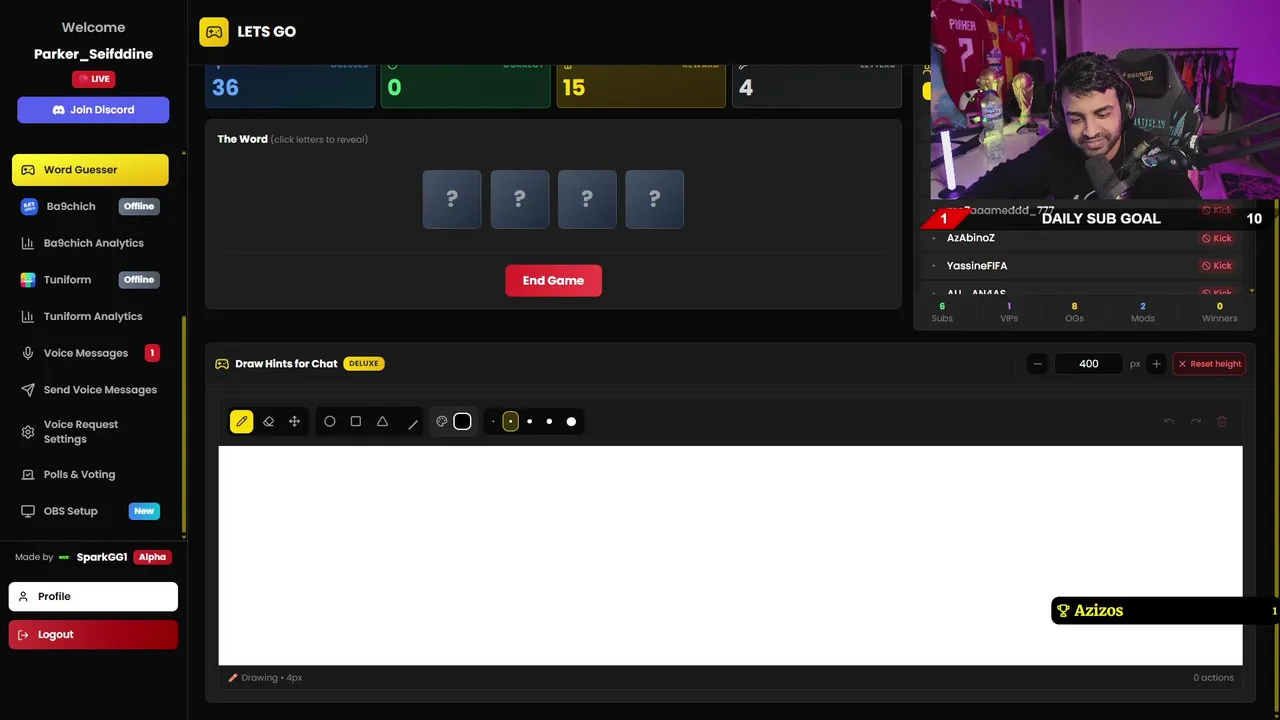Click the Voice Messages notification badge 1
The width and height of the screenshot is (1280, 720).
point(152,353)
